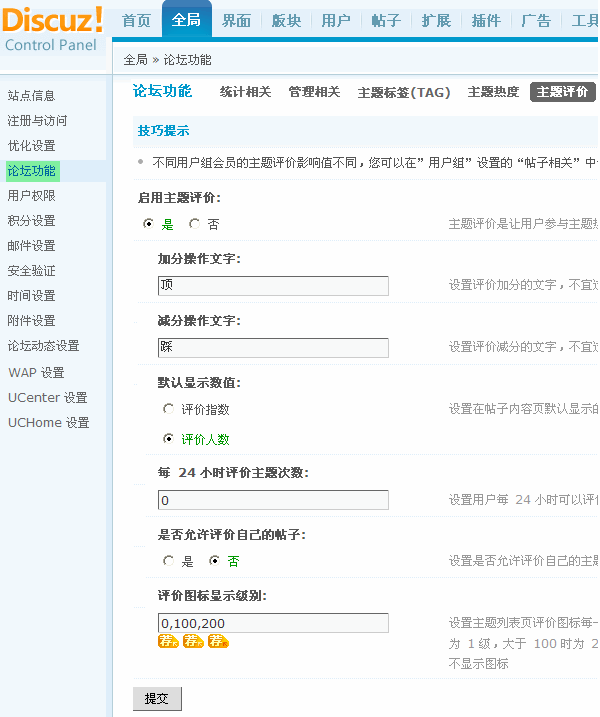Select the 评价人数 radio option
The width and height of the screenshot is (600, 717).
tap(168, 439)
